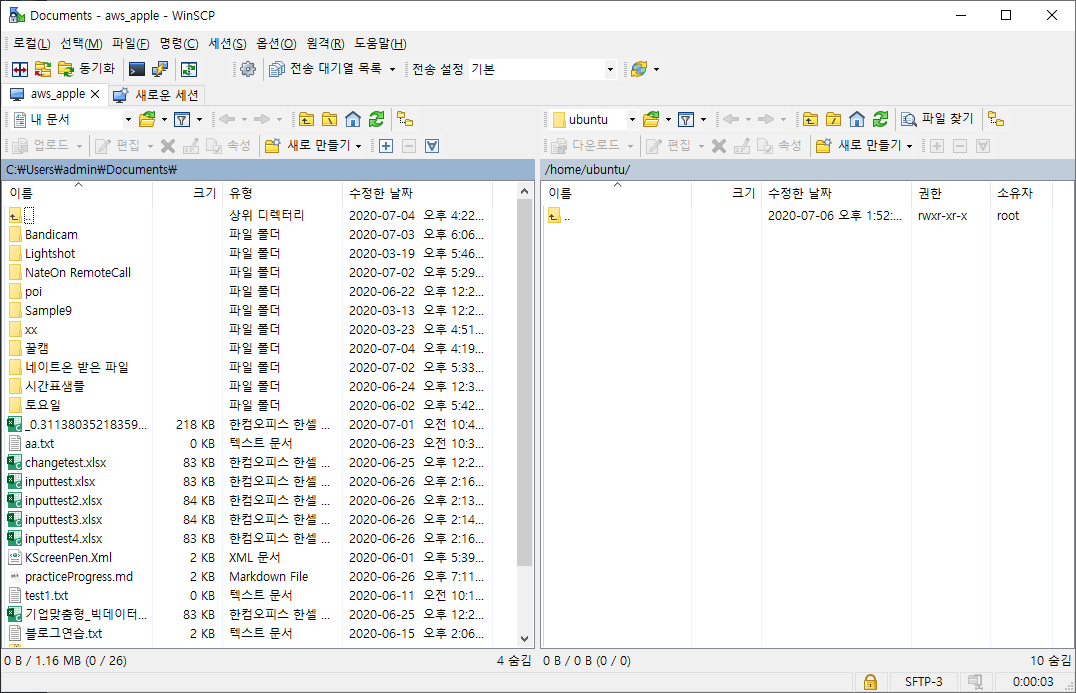Select the Lightshot folder
Screen dimensions: 1076x693
pyautogui.click(x=50, y=254)
